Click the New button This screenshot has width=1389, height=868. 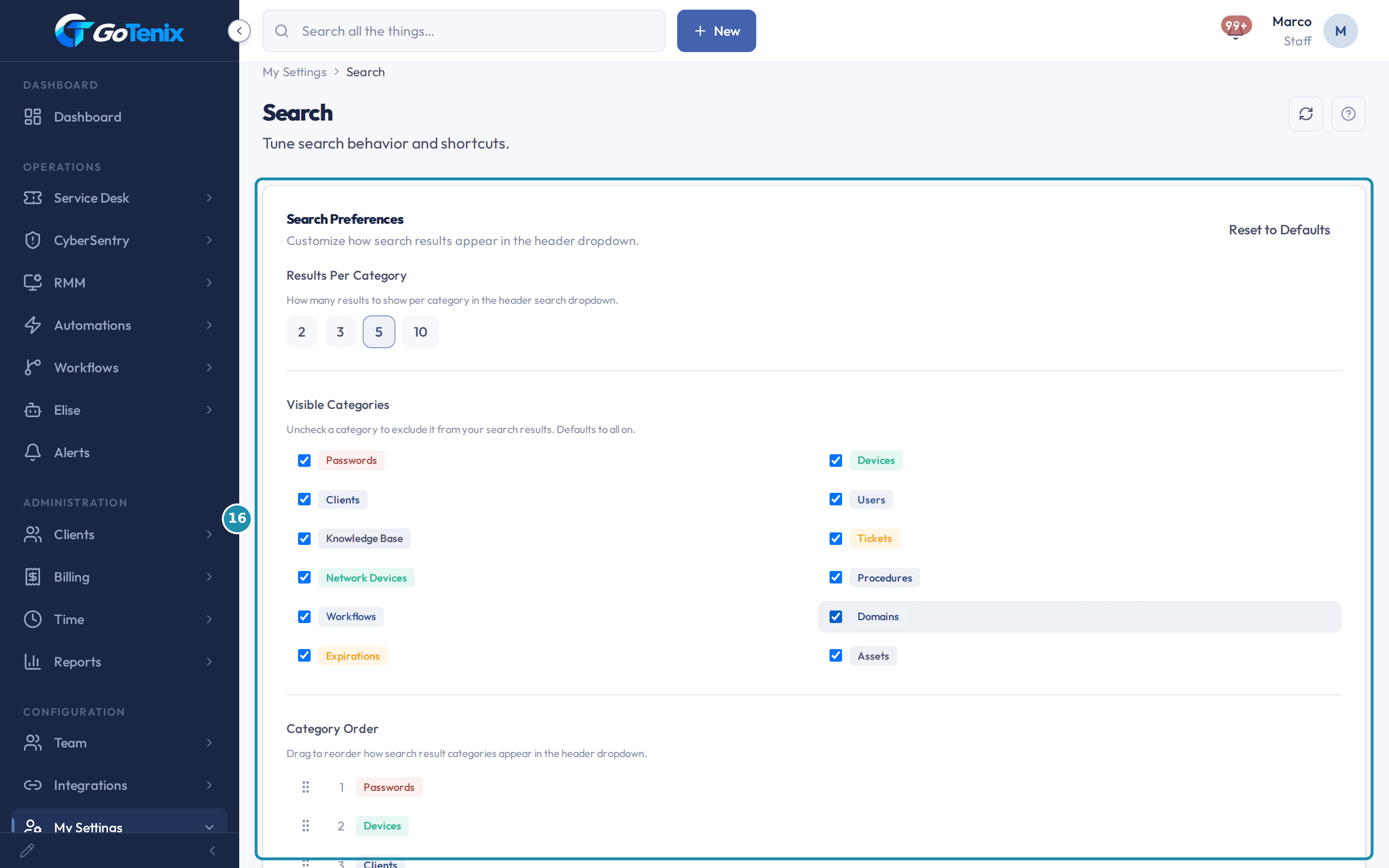tap(716, 31)
